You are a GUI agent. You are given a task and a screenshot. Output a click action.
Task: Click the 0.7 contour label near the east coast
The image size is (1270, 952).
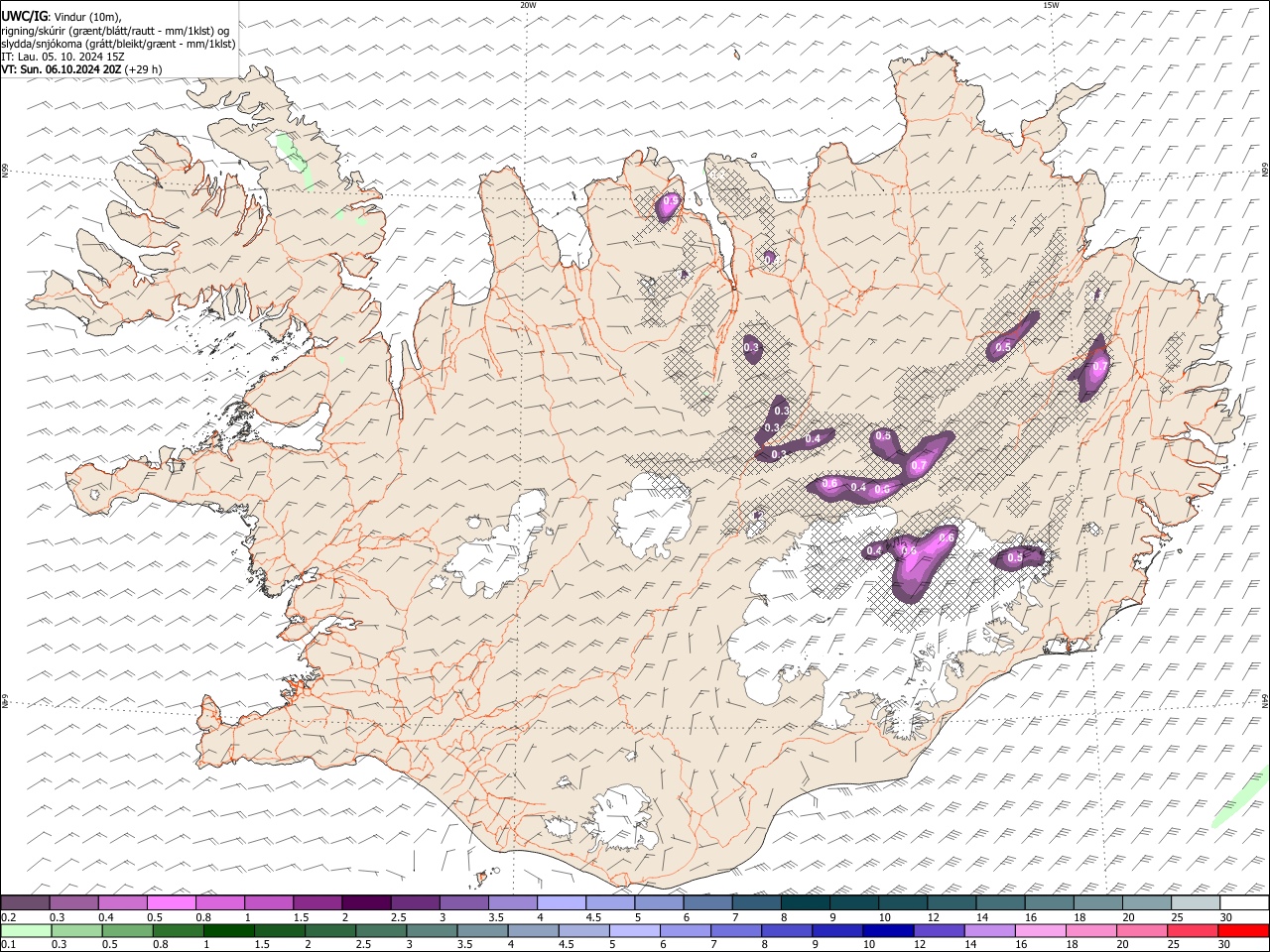tap(1099, 366)
